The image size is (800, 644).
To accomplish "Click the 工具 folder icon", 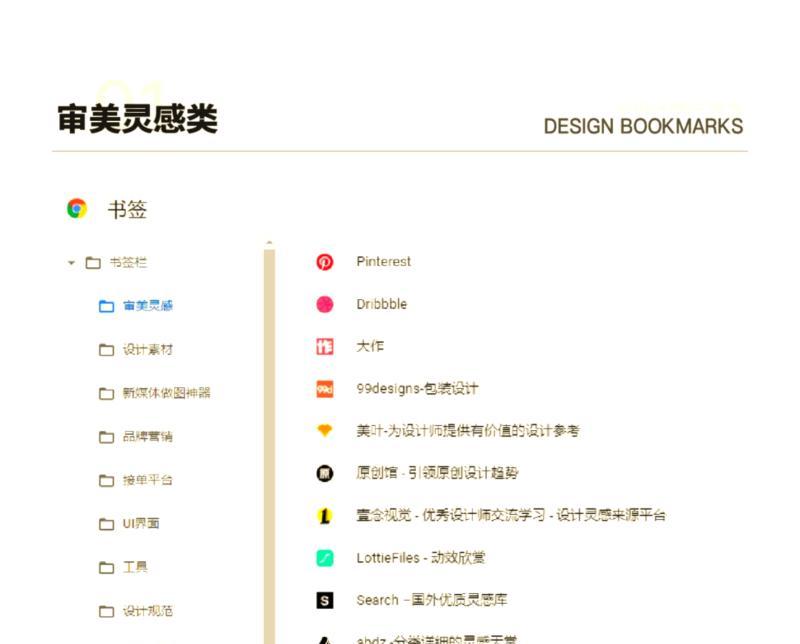I will [106, 567].
